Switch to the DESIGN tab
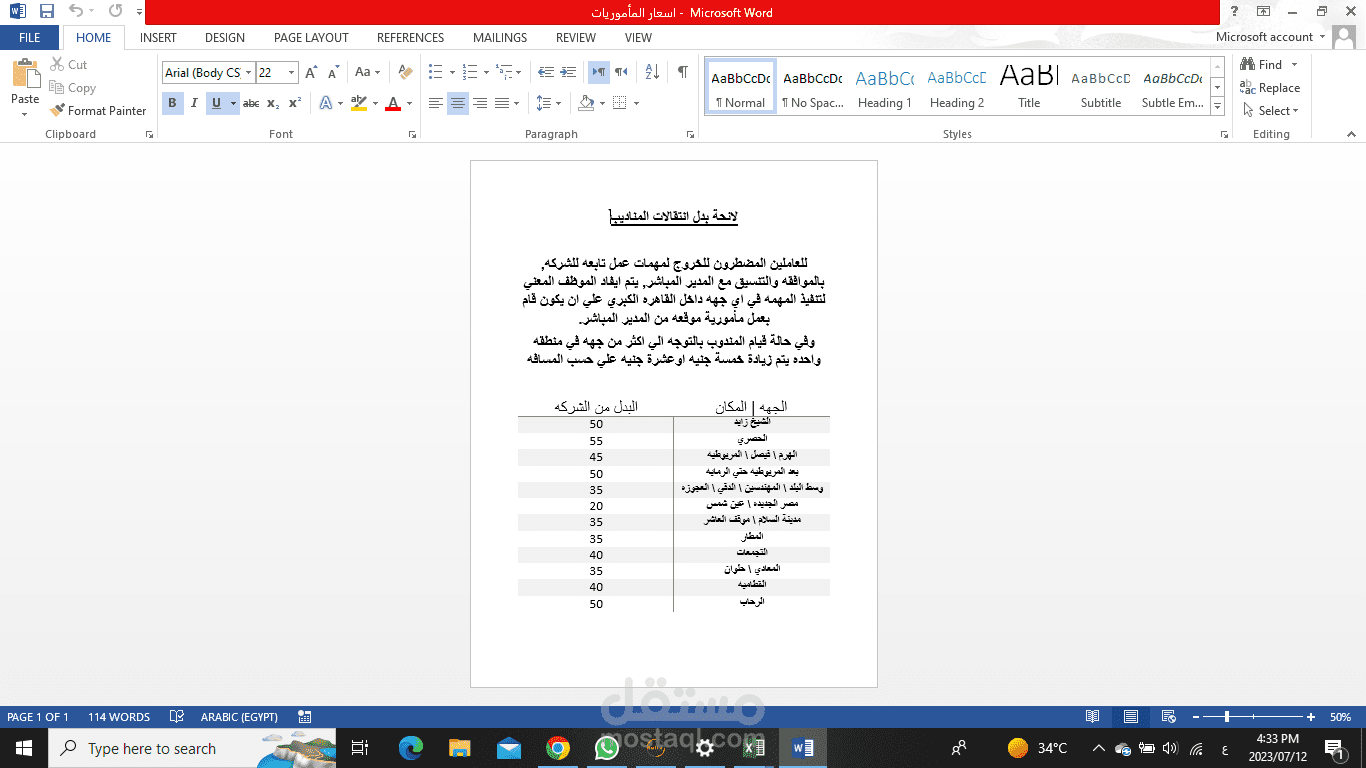 (x=225, y=37)
